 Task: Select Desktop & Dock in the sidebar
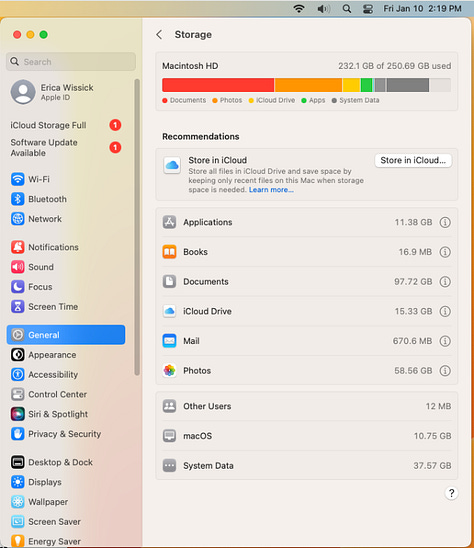click(x=66, y=462)
